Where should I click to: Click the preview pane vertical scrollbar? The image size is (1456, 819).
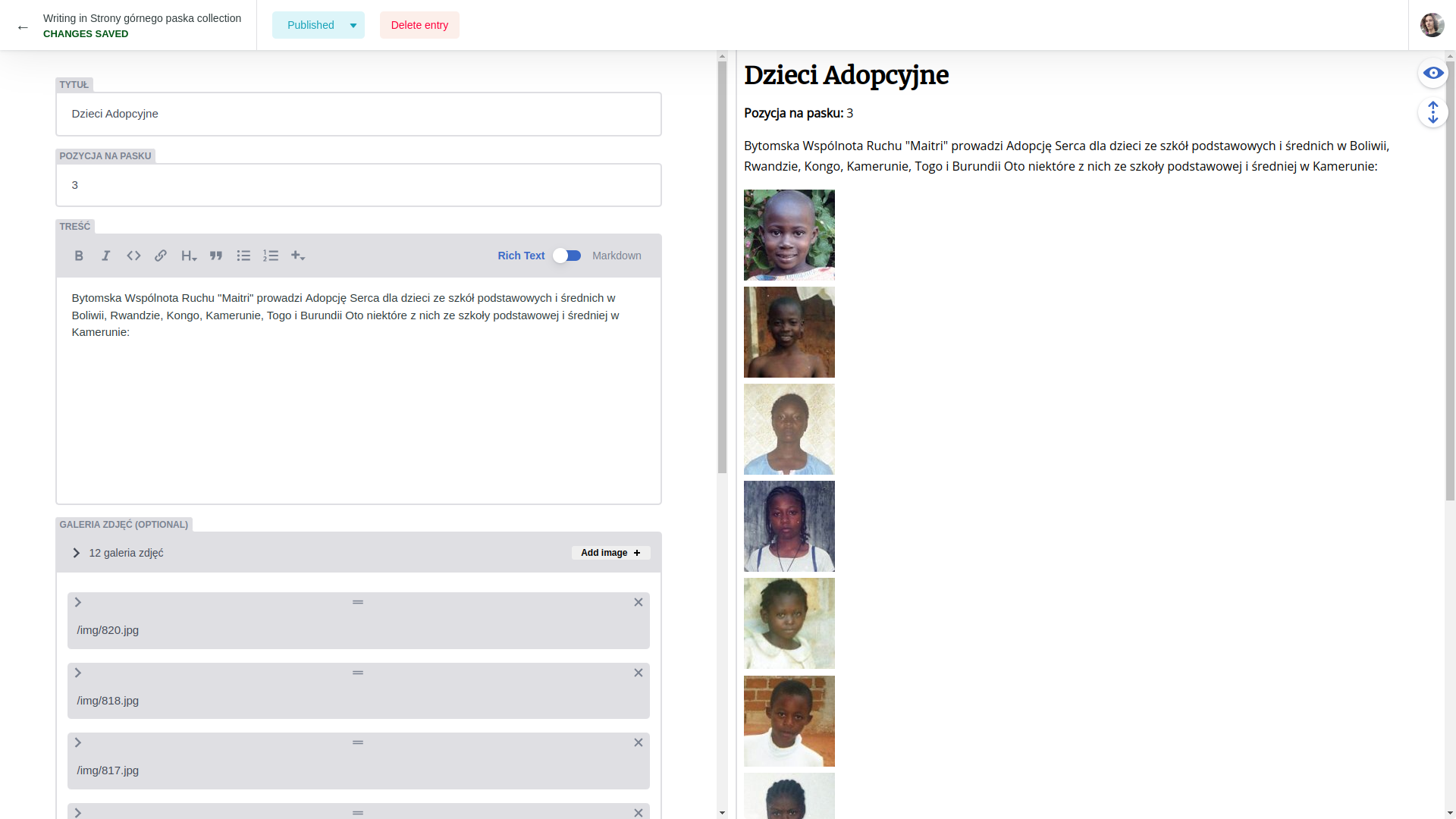coord(1450,281)
